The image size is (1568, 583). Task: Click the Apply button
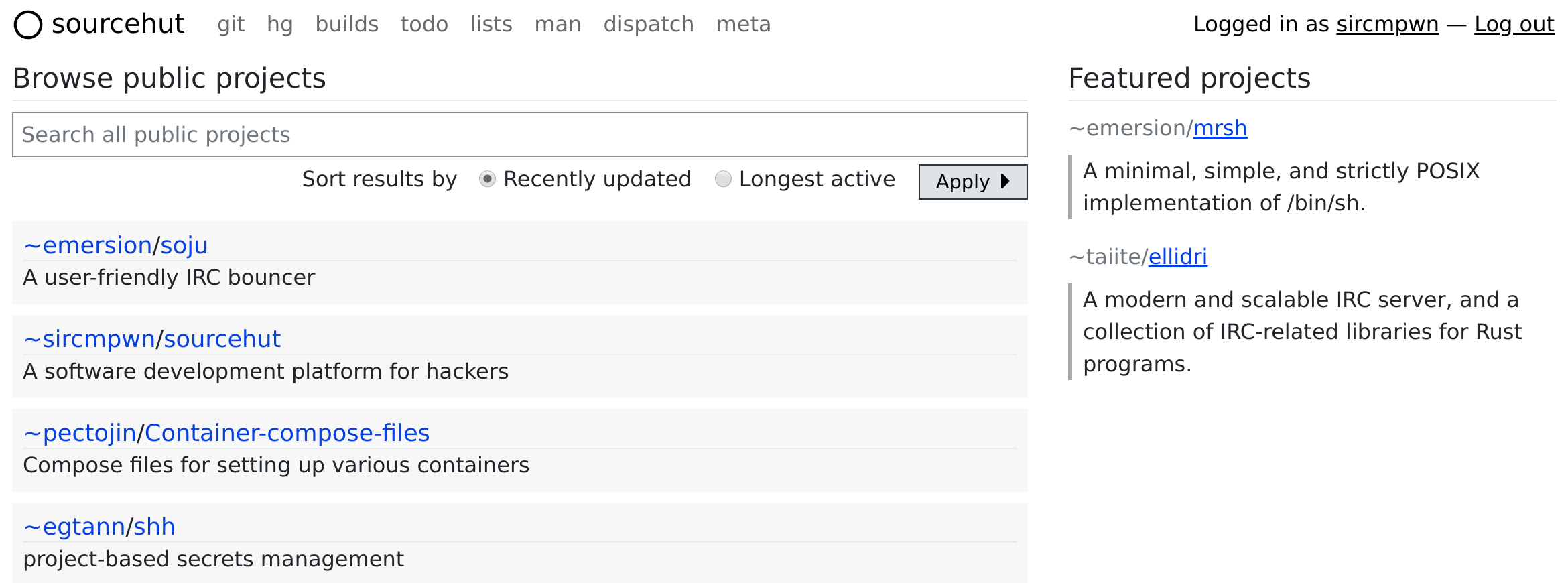[x=972, y=182]
